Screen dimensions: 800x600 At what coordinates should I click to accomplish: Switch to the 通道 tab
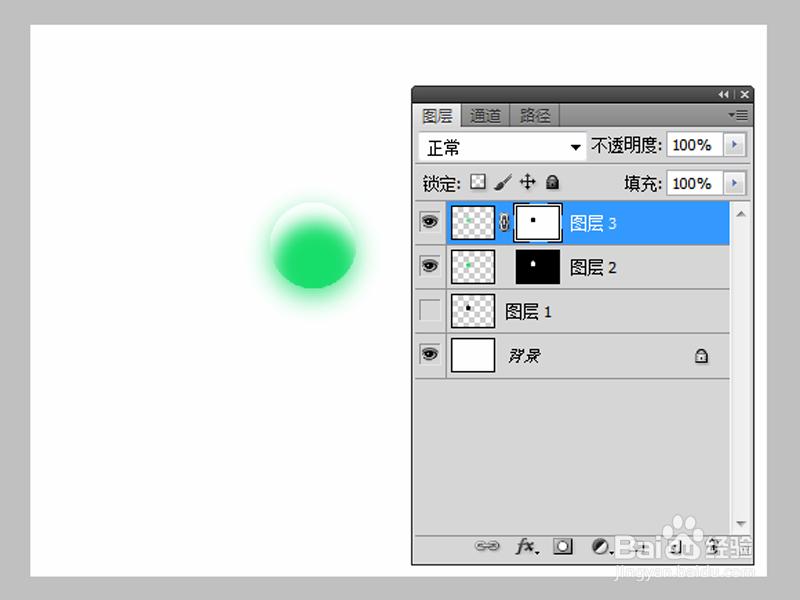(485, 116)
